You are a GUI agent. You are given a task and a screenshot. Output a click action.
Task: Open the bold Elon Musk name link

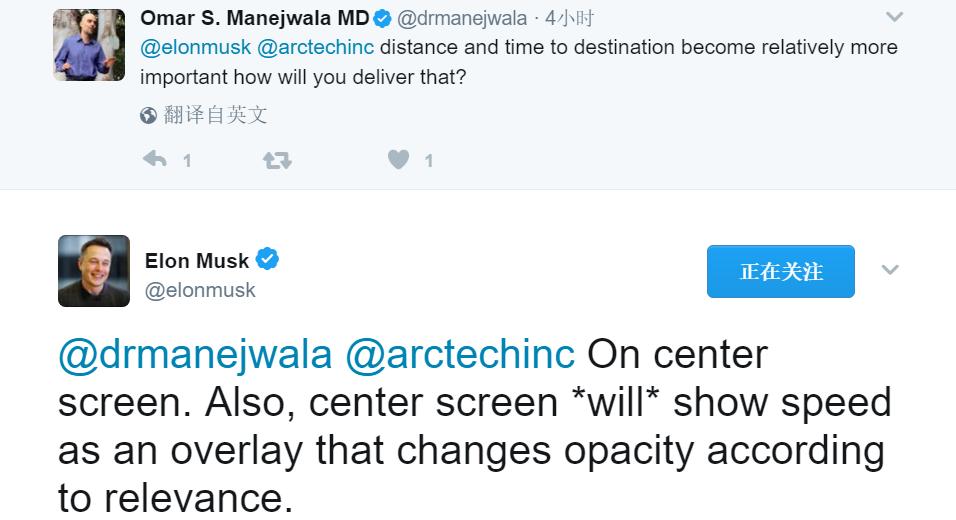197,261
